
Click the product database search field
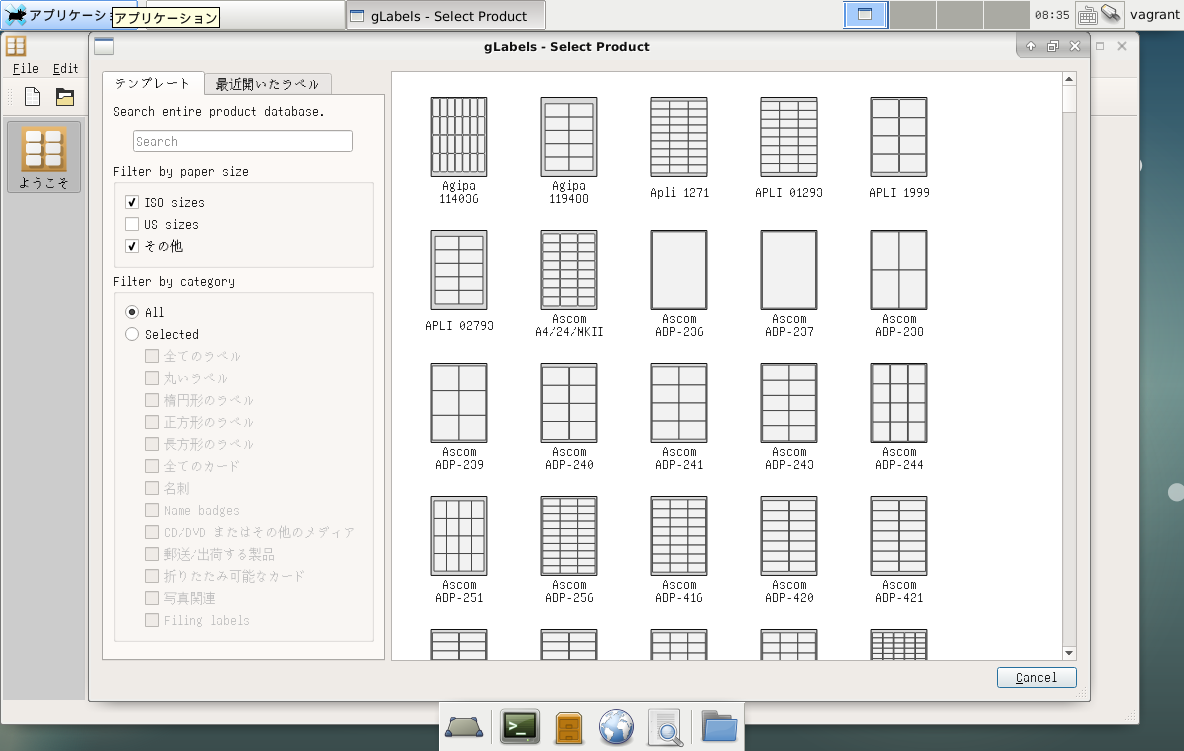[242, 140]
